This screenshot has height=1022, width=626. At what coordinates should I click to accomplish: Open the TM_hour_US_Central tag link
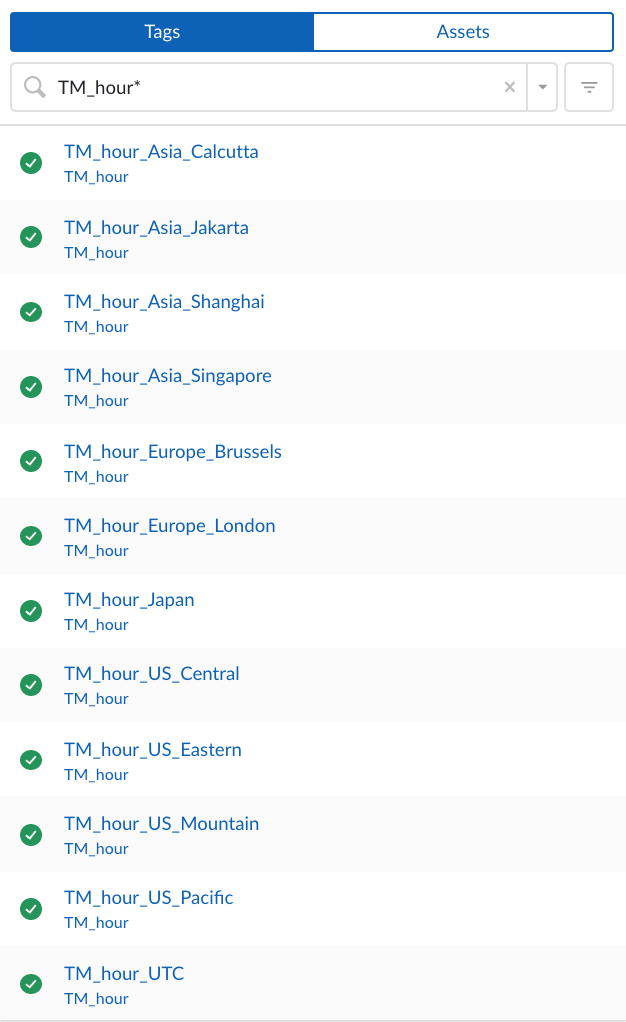click(152, 674)
